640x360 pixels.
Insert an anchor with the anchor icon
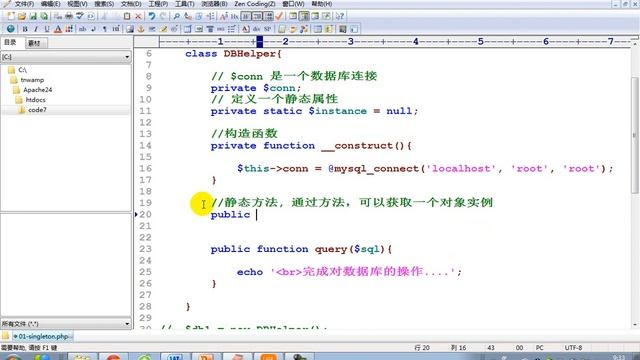pyautogui.click(x=141, y=29)
